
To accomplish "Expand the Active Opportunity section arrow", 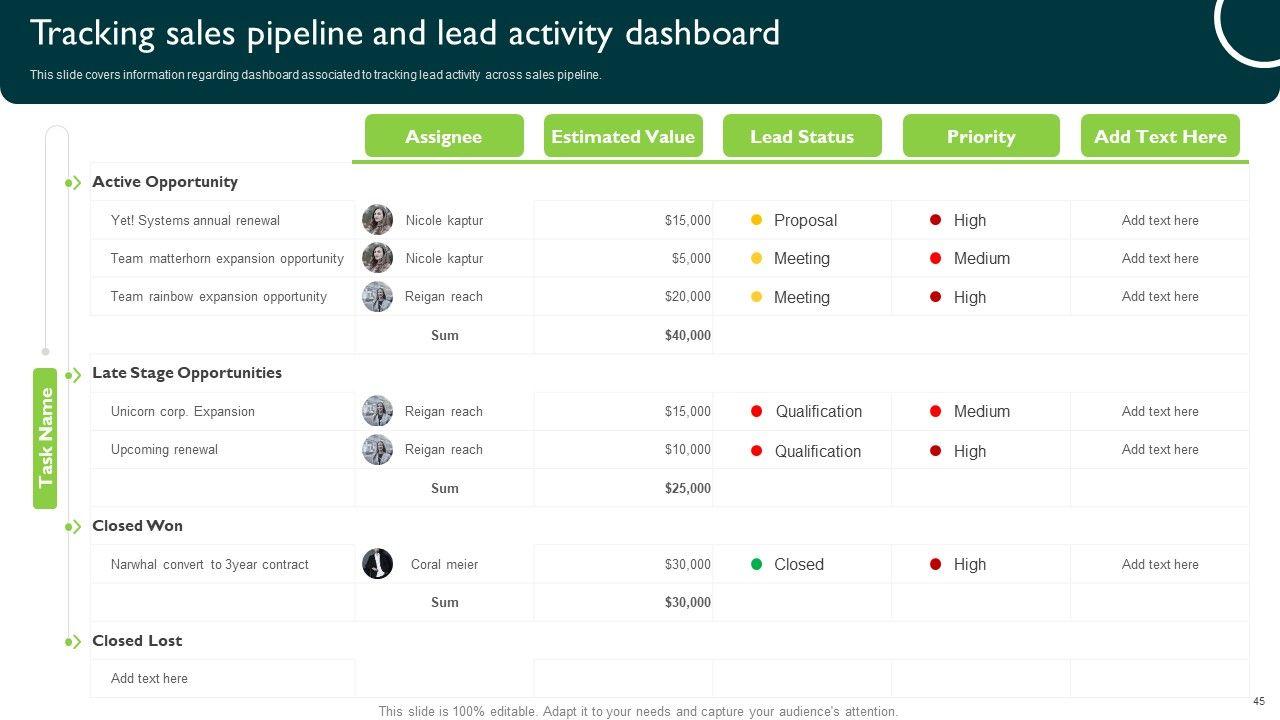I will (74, 183).
